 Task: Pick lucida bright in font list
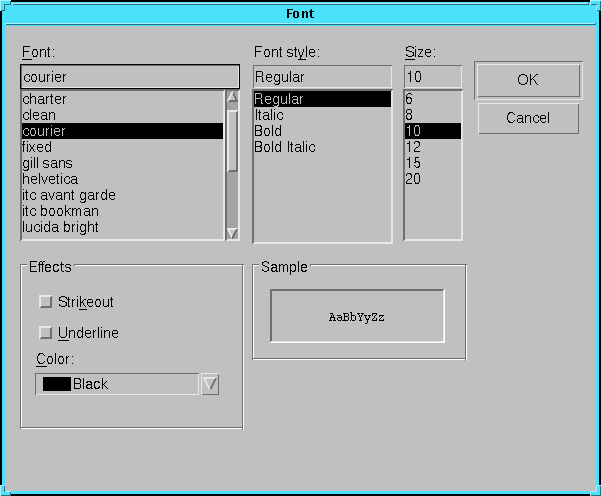point(60,227)
